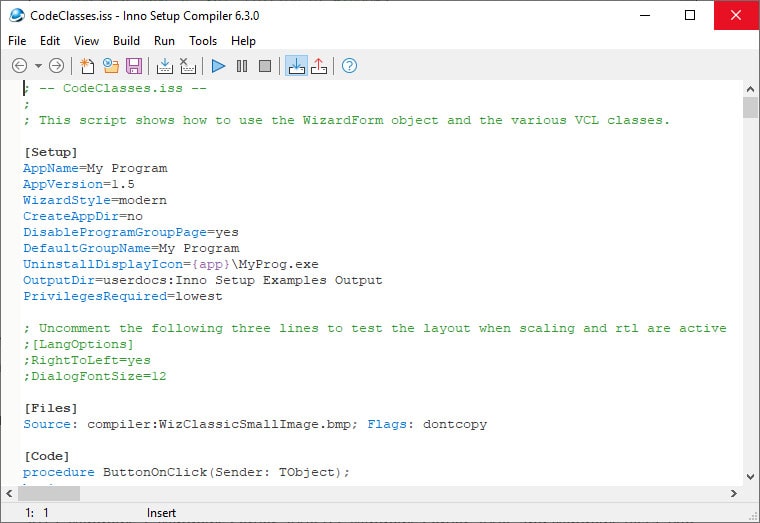Minimize the Inno Setup Compiler window
760x523 pixels.
645,16
